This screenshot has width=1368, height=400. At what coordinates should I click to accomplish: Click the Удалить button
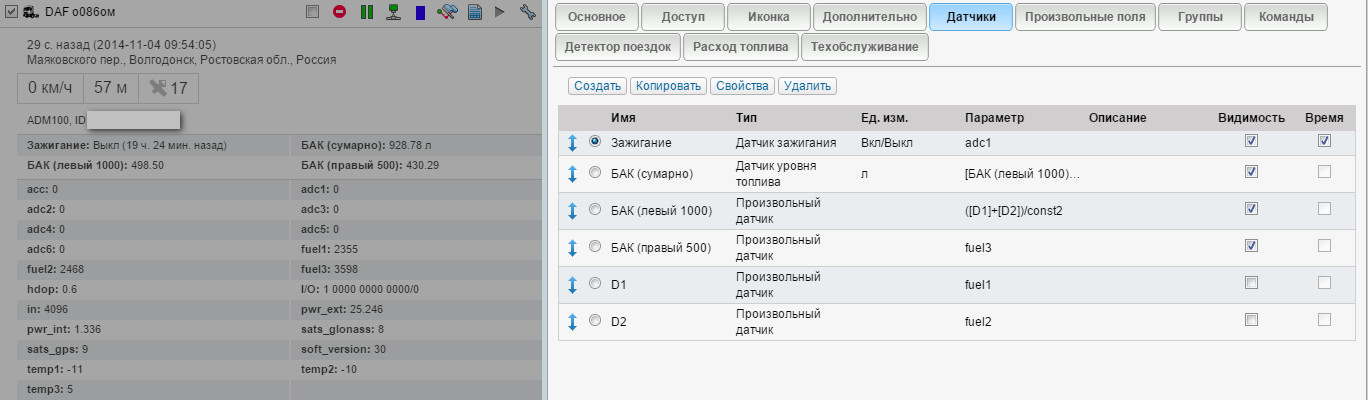pos(807,87)
